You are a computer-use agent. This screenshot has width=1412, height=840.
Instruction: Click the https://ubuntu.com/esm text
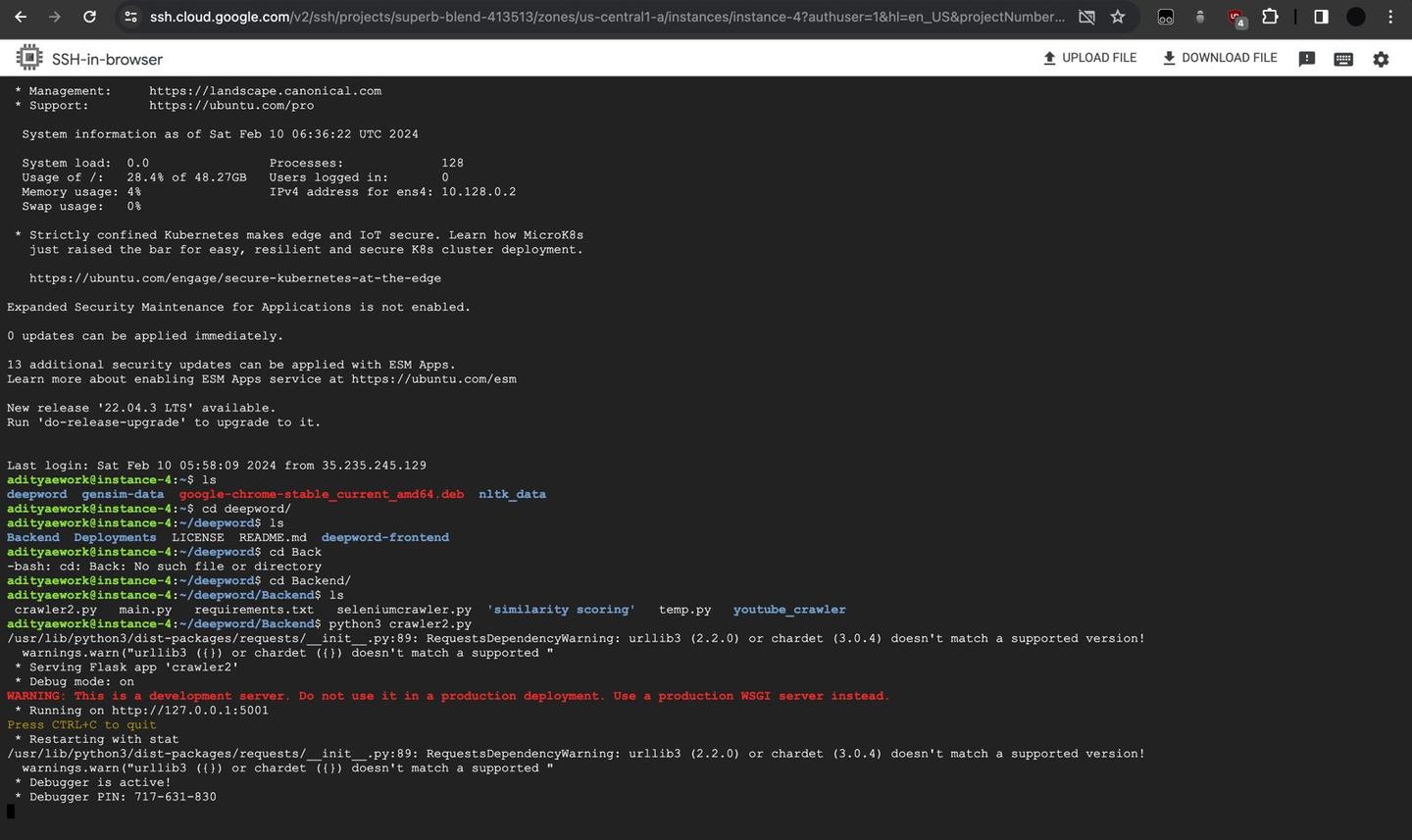pyautogui.click(x=433, y=379)
